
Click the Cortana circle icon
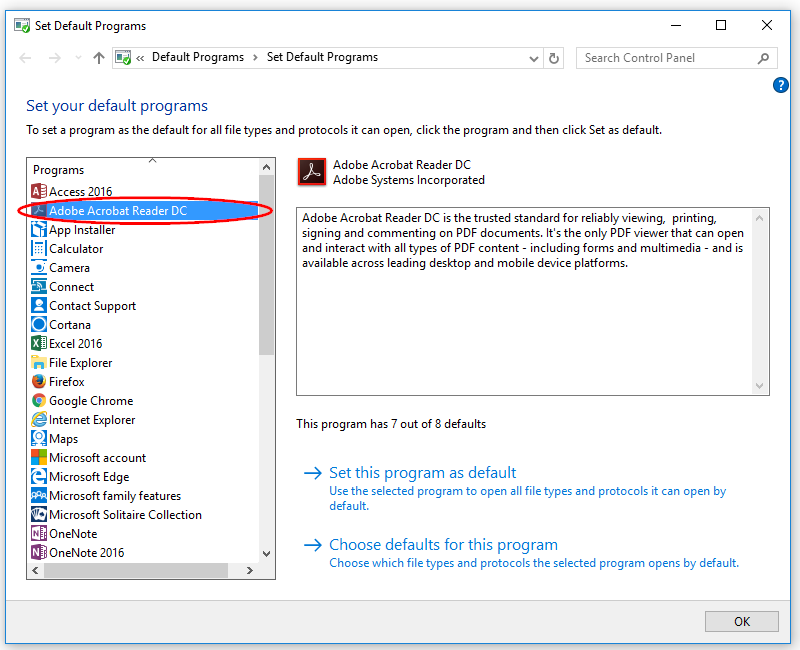(x=39, y=324)
